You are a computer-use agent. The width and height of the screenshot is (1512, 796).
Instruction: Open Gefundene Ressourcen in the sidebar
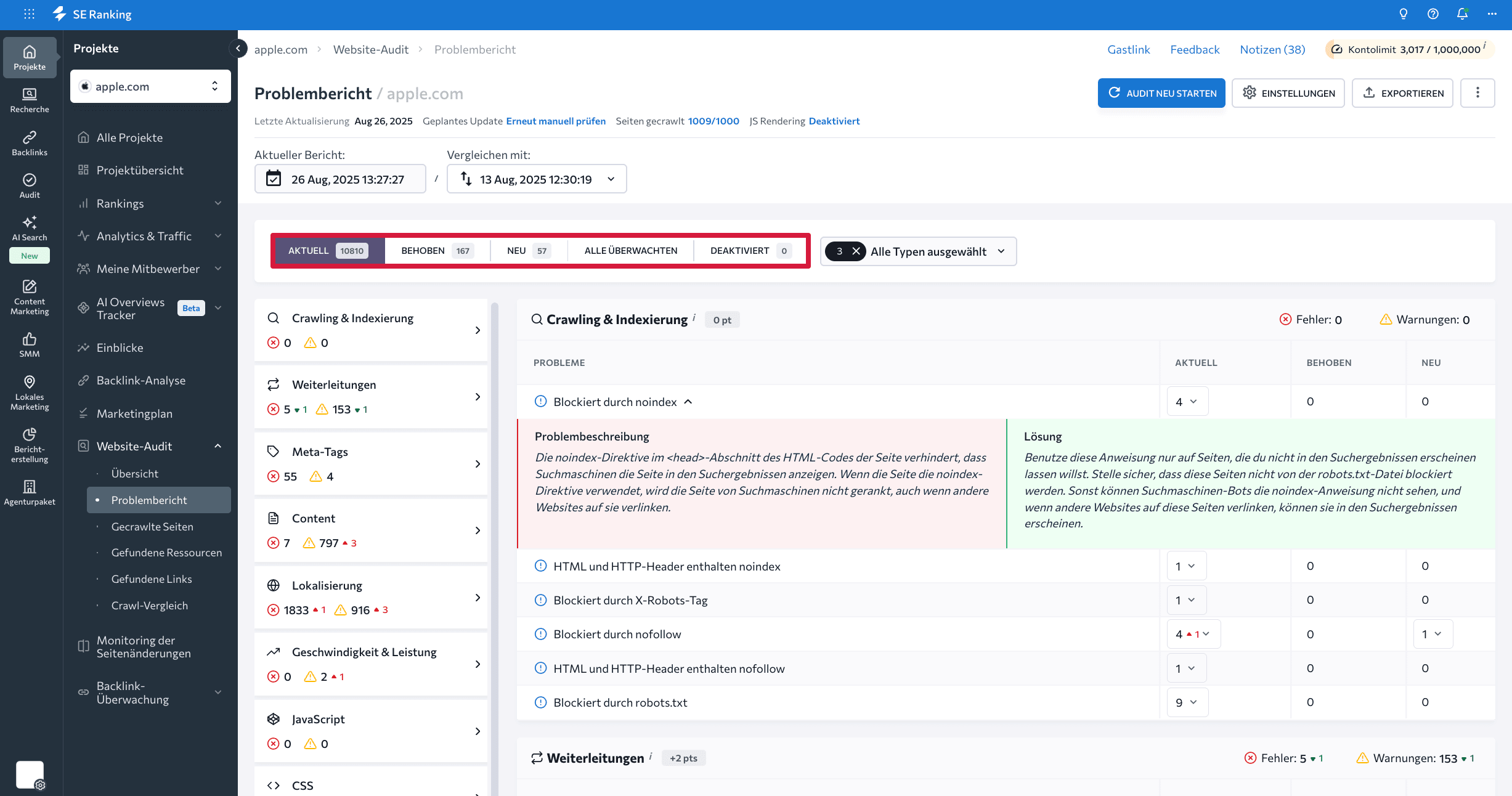tap(166, 552)
